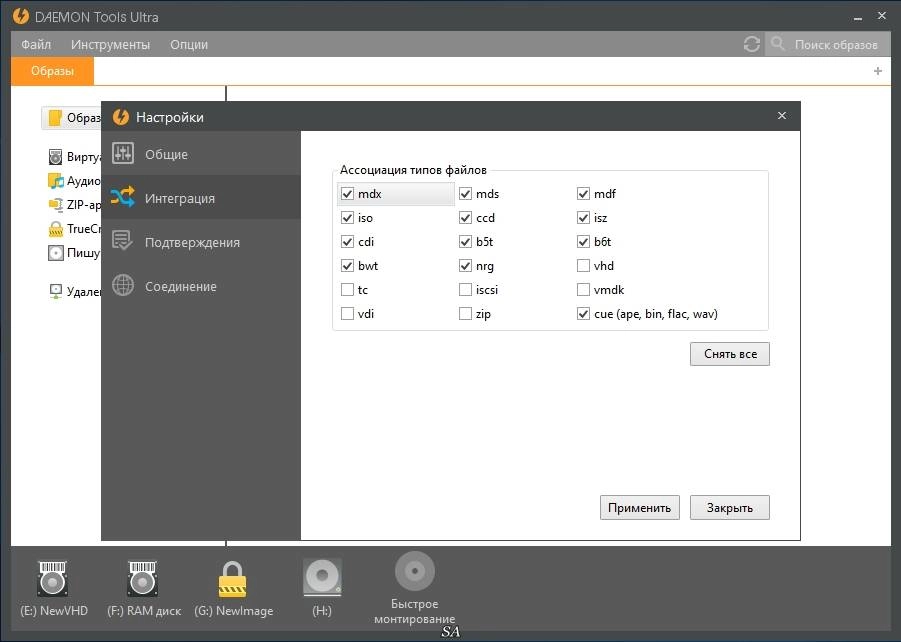Uncheck the isz file association
Image resolution: width=901 pixels, height=642 pixels.
(x=583, y=218)
